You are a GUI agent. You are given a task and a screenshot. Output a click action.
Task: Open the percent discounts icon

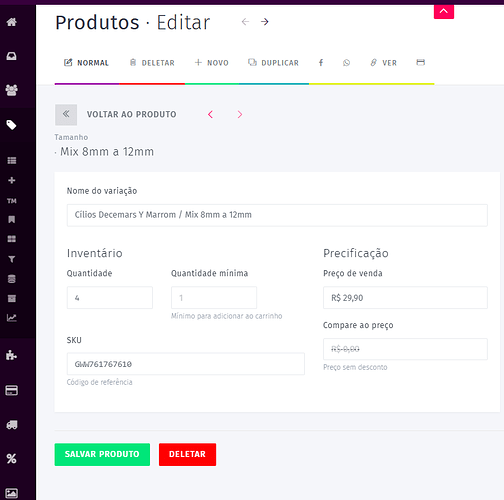pyautogui.click(x=12, y=459)
